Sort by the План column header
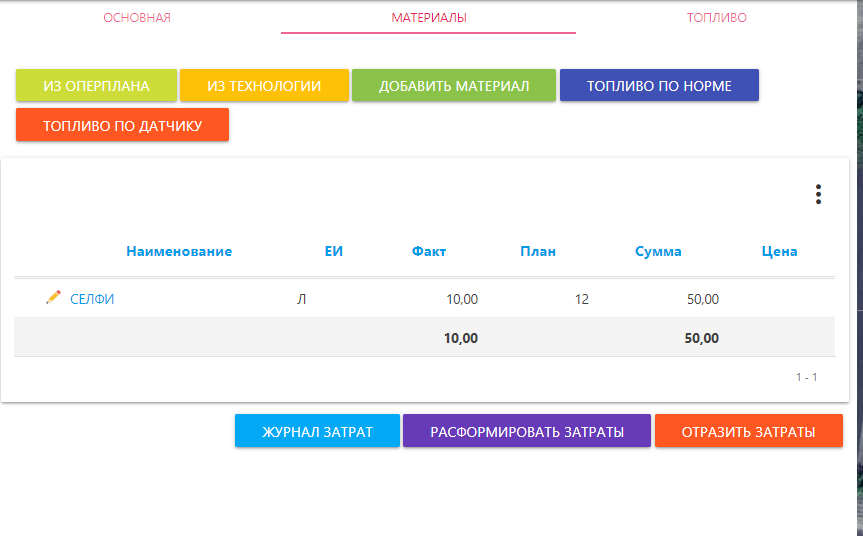 coord(538,252)
